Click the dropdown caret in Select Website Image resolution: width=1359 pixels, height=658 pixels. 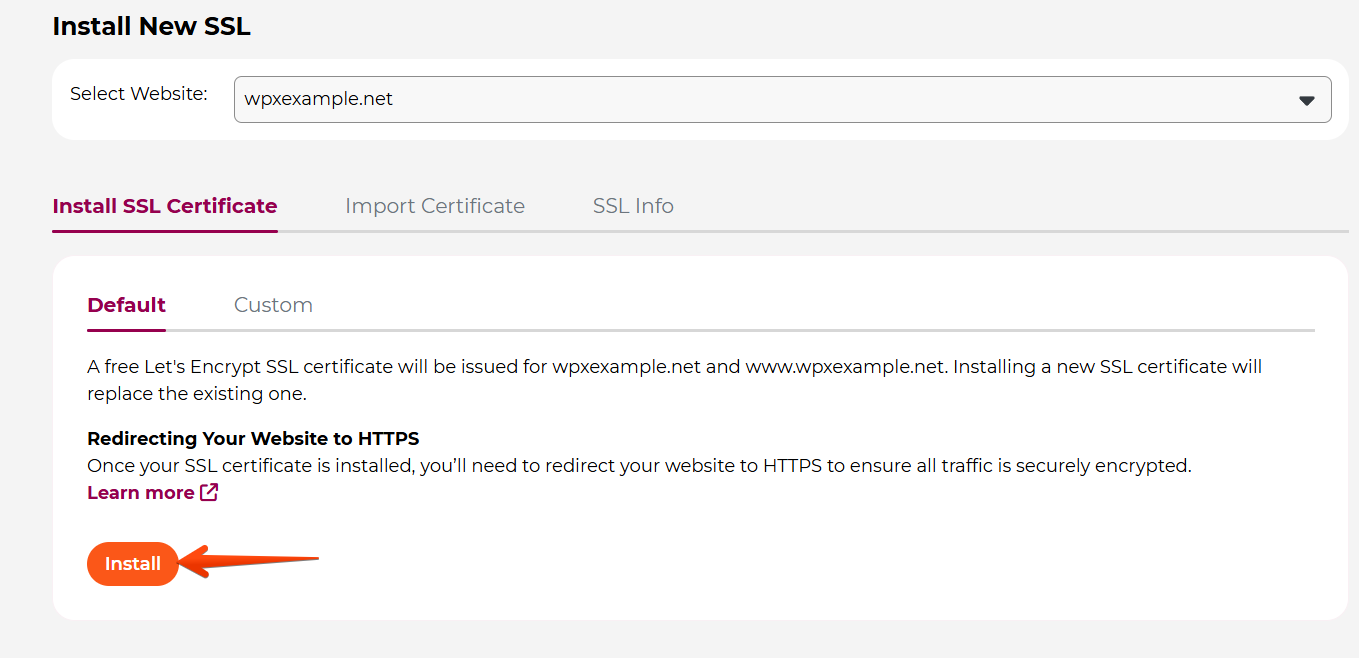1306,100
